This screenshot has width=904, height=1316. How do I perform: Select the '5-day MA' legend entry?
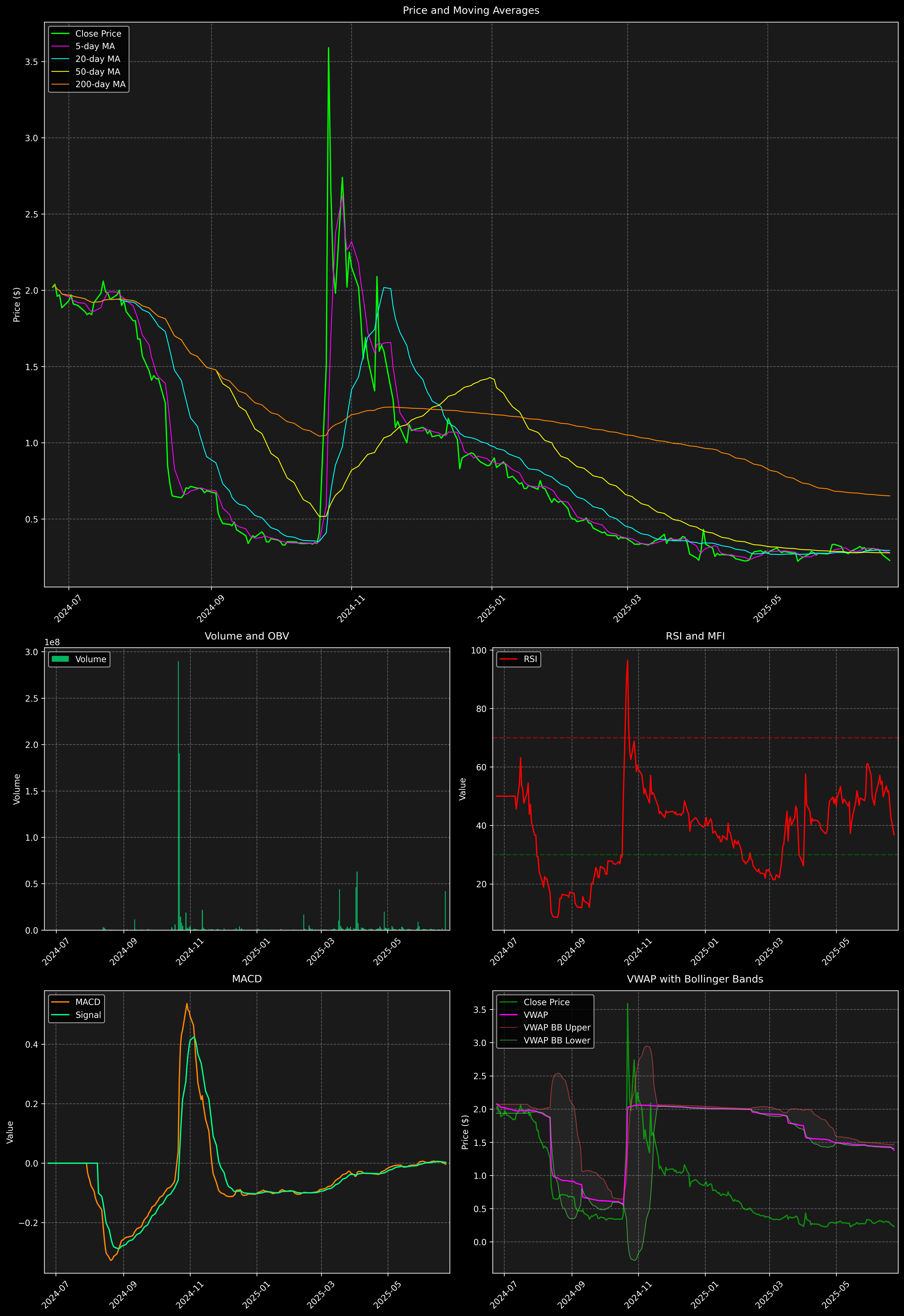tap(95, 47)
